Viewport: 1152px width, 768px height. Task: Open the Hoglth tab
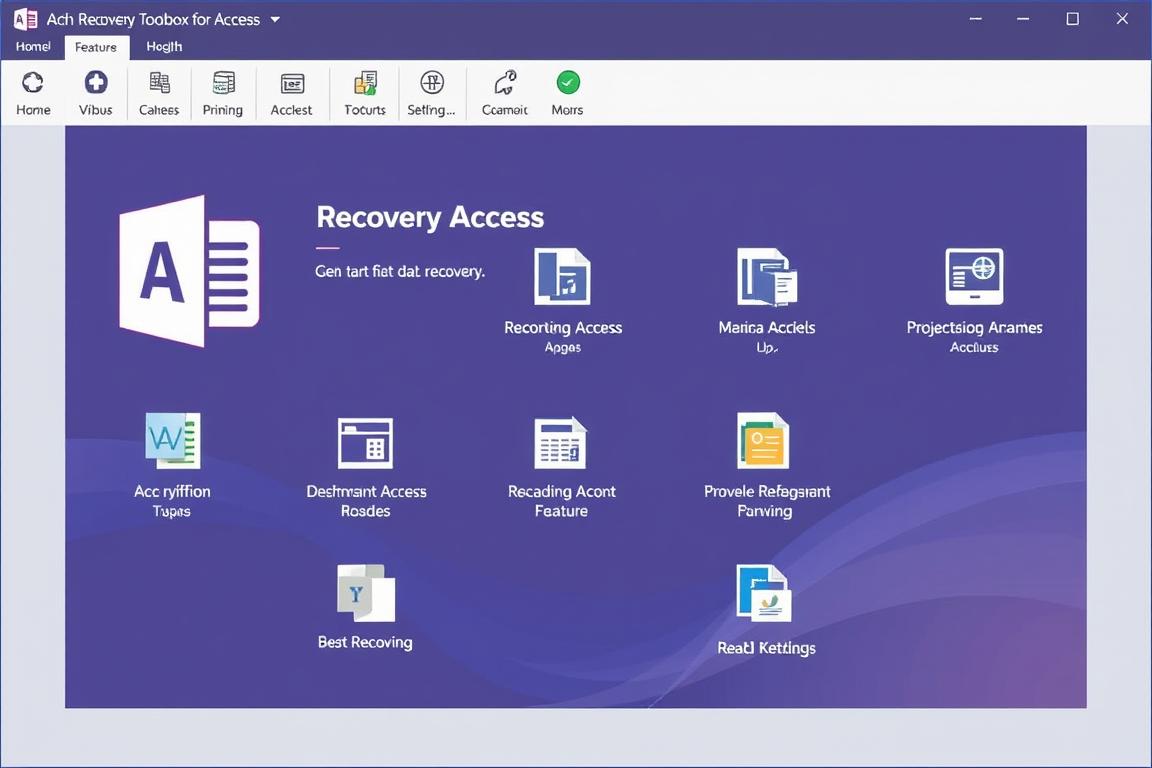point(164,46)
